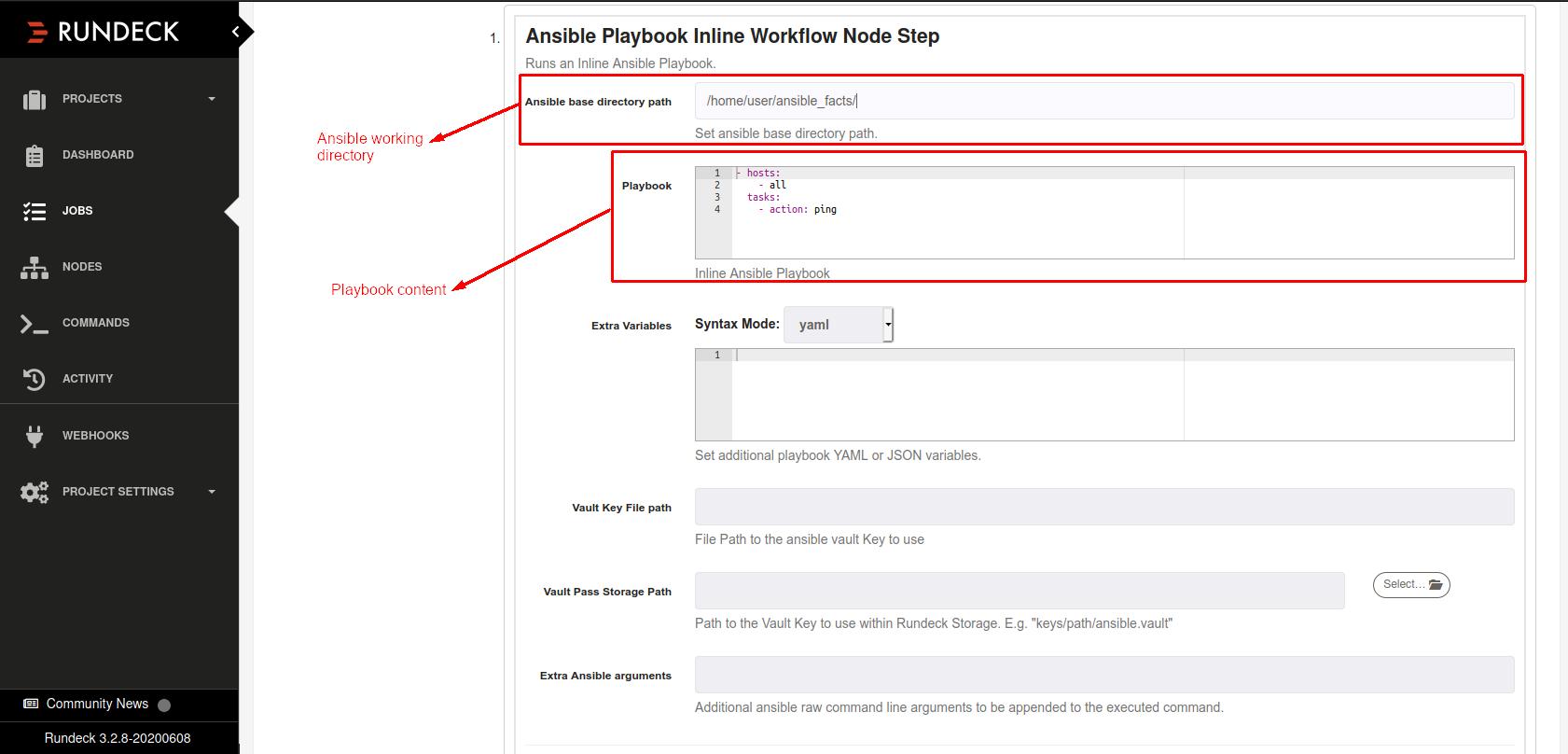Click the 'Set additional playbook YAML or JSON variables.' text

click(838, 455)
